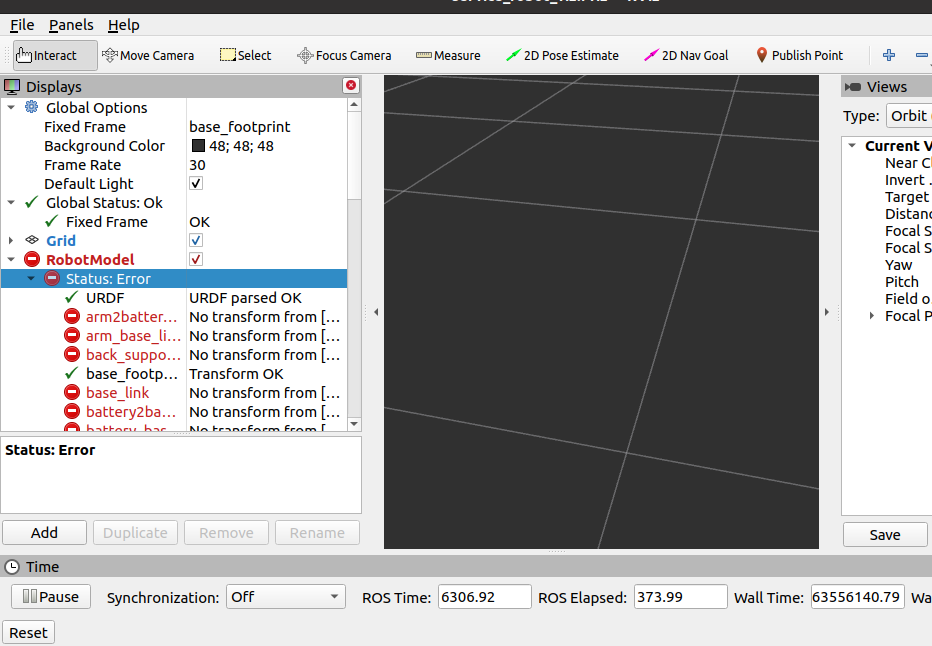Activate 2D Pose Estimate tool
The height and width of the screenshot is (646, 932).
tap(562, 56)
